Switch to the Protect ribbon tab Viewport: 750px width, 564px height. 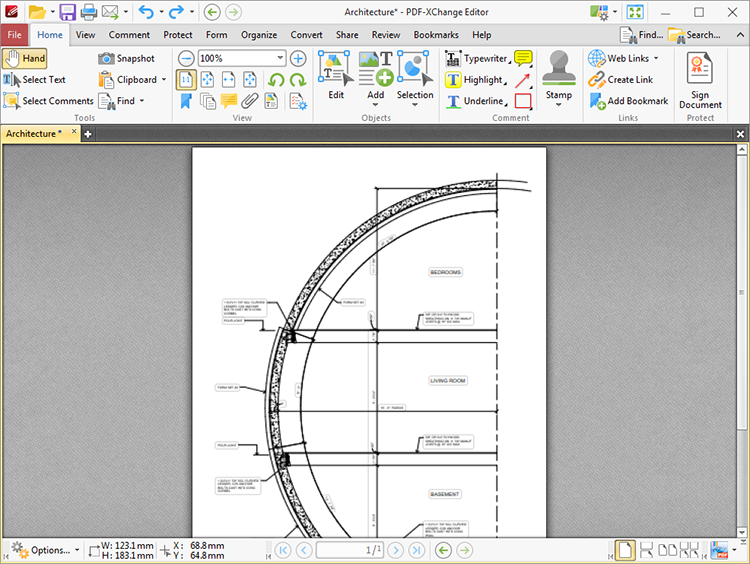point(177,35)
